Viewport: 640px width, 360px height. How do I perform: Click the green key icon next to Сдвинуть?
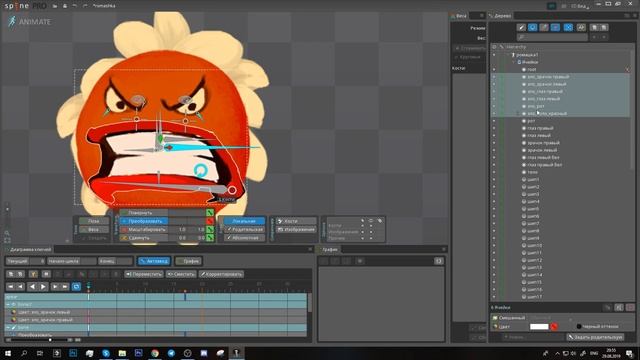pos(210,238)
